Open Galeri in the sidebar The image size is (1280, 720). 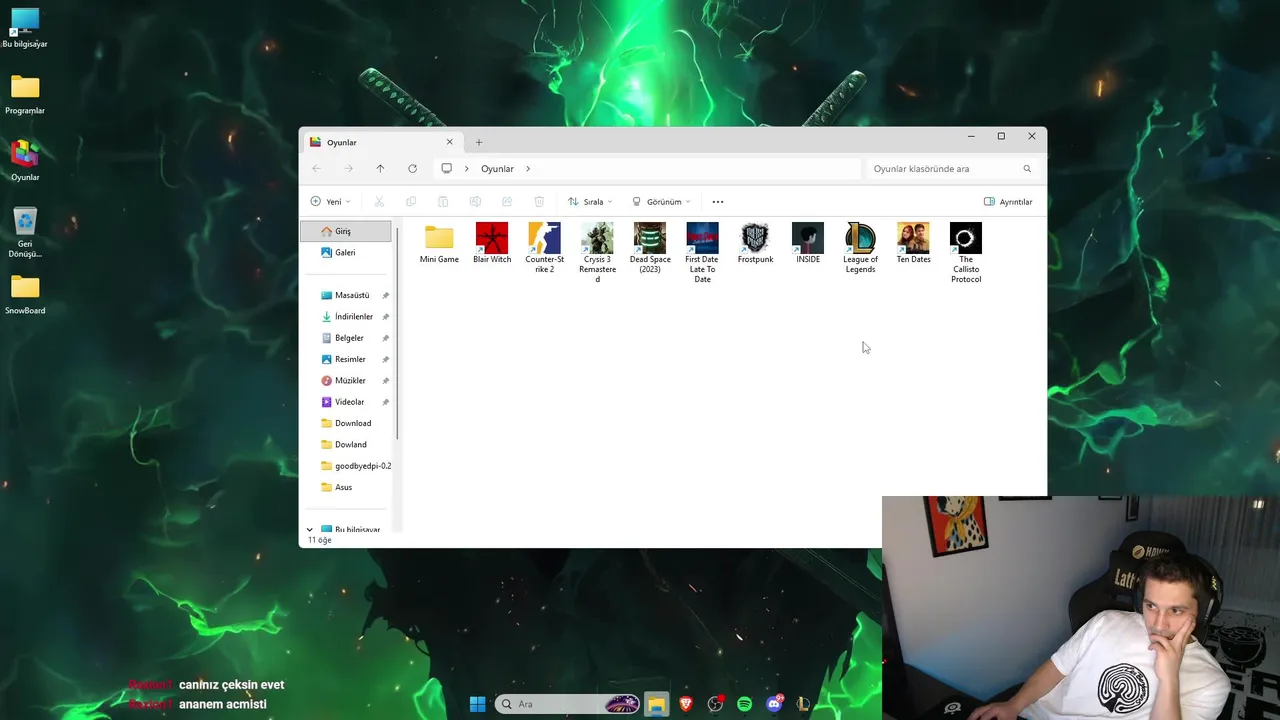tap(346, 252)
